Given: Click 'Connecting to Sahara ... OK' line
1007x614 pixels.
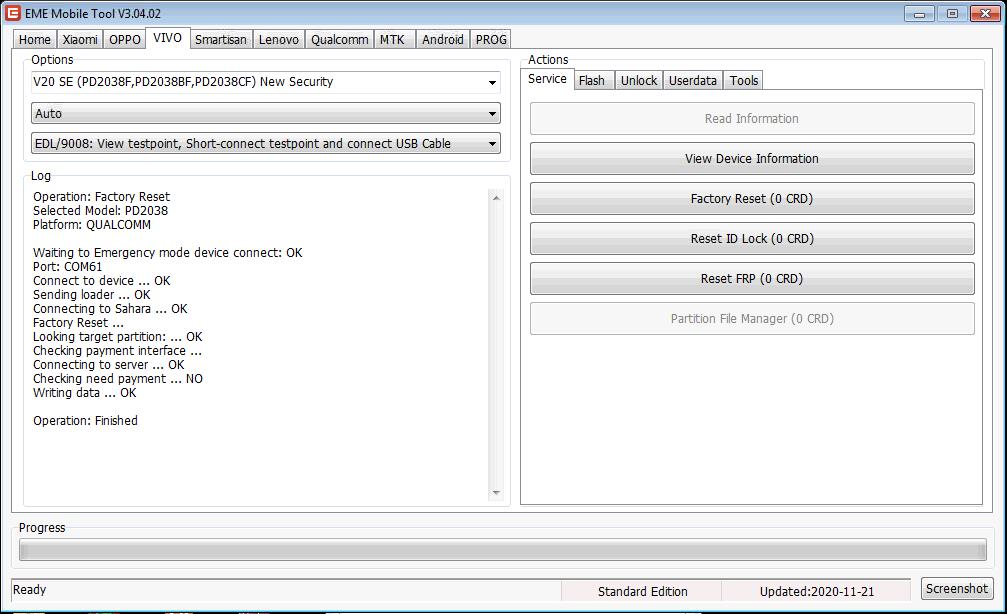Looking at the screenshot, I should tap(110, 309).
